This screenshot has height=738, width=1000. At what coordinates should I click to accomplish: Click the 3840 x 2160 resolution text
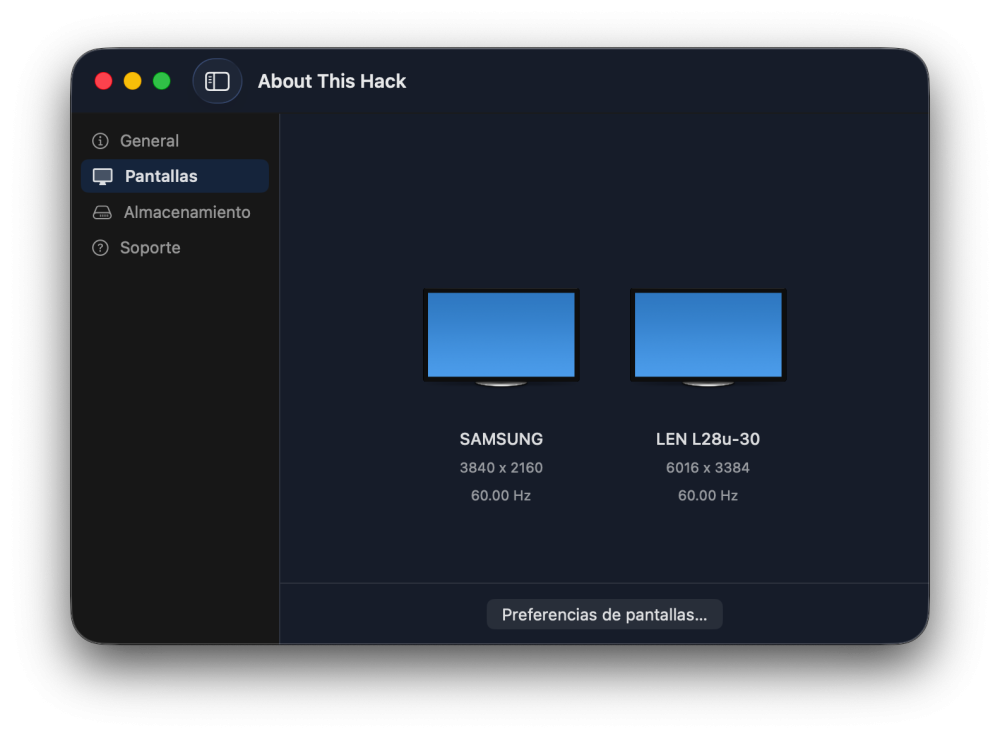pos(501,468)
